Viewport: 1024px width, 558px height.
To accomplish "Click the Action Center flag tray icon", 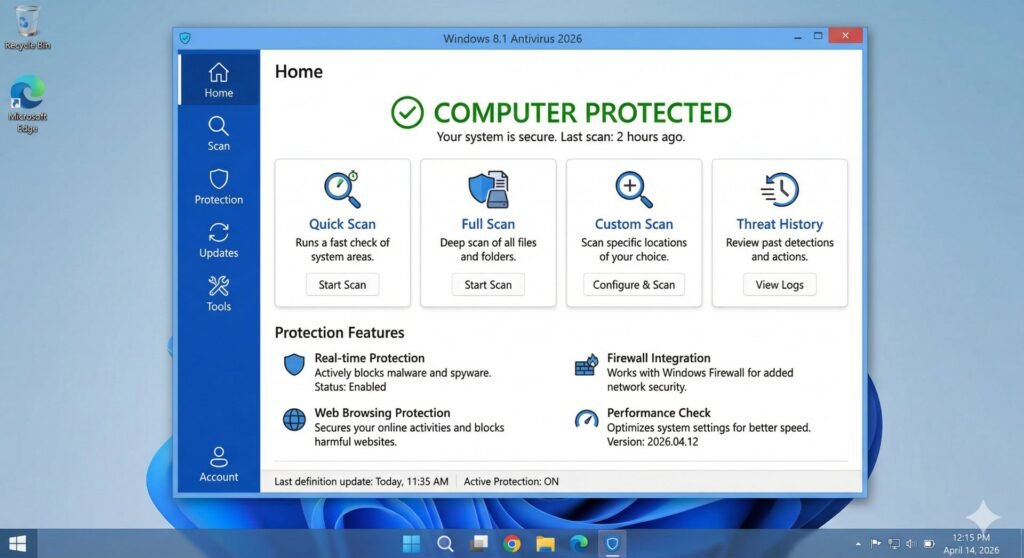I will point(876,544).
